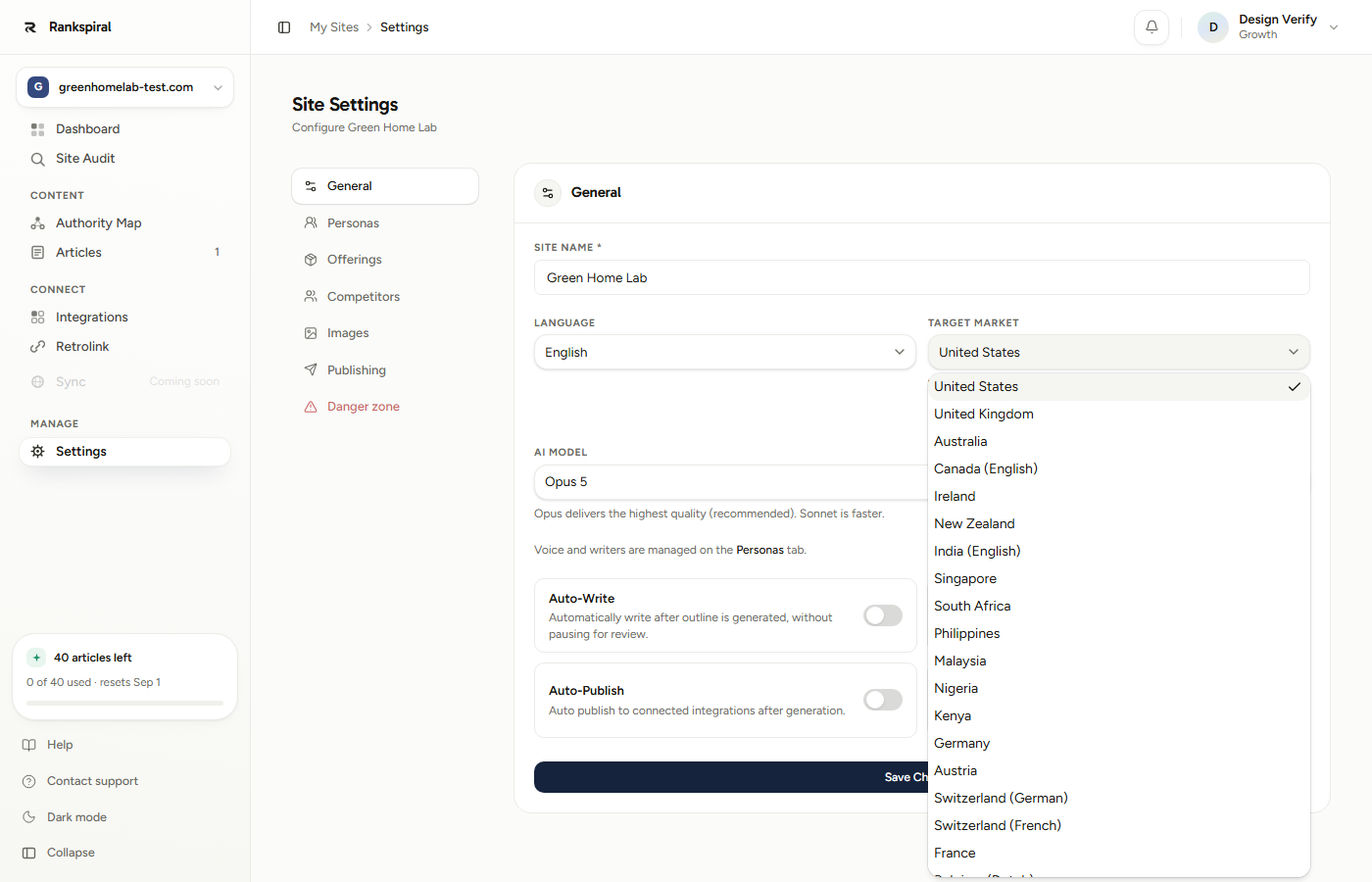Click the Collapse sidebar icon
The height and width of the screenshot is (882, 1372).
click(x=29, y=853)
